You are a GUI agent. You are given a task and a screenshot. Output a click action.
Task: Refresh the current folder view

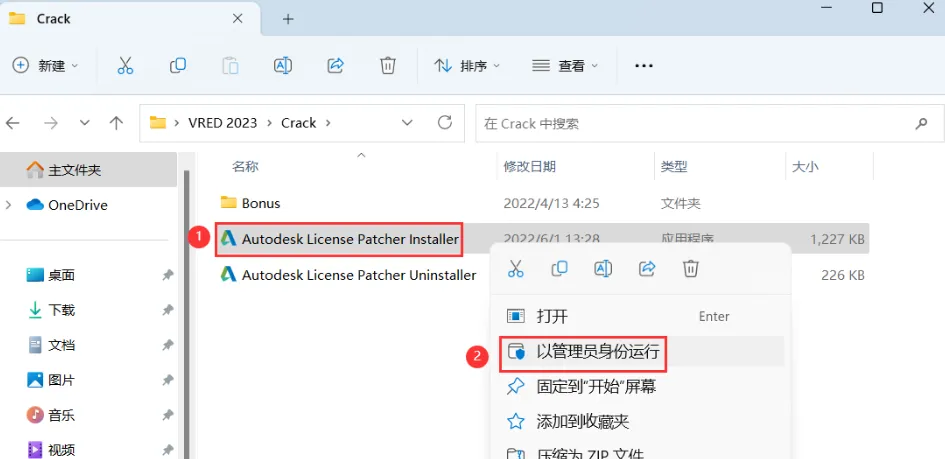[x=445, y=123]
